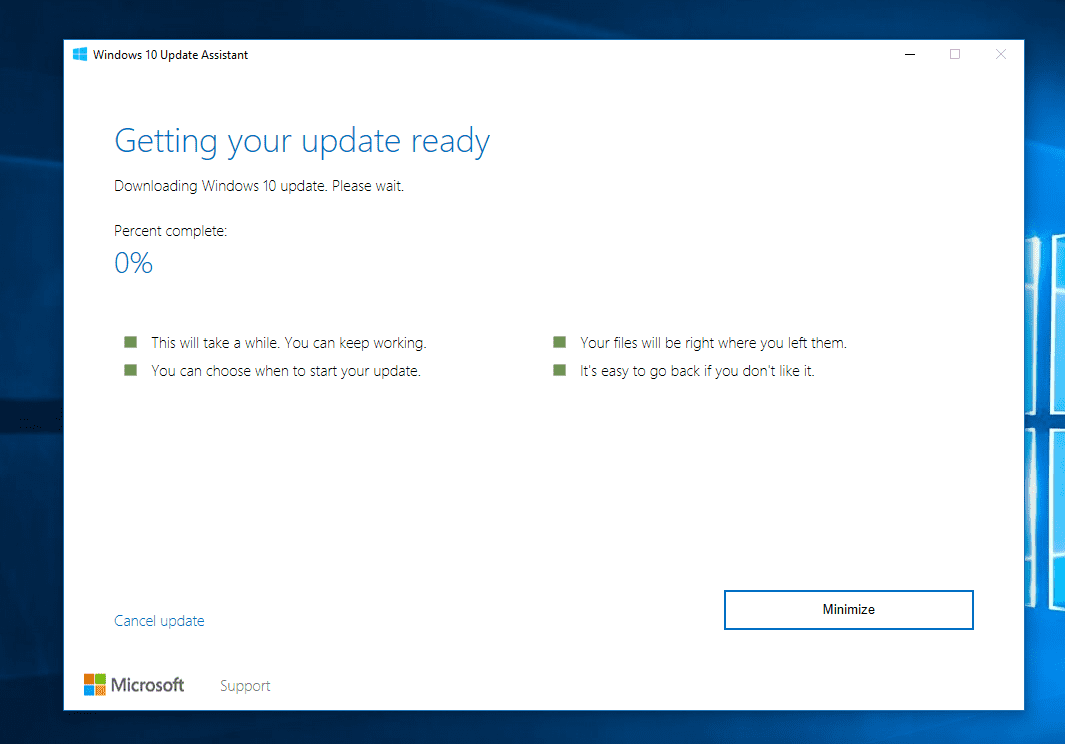
Task: Click green bullet beside 'Your files will be right'
Action: coord(559,342)
